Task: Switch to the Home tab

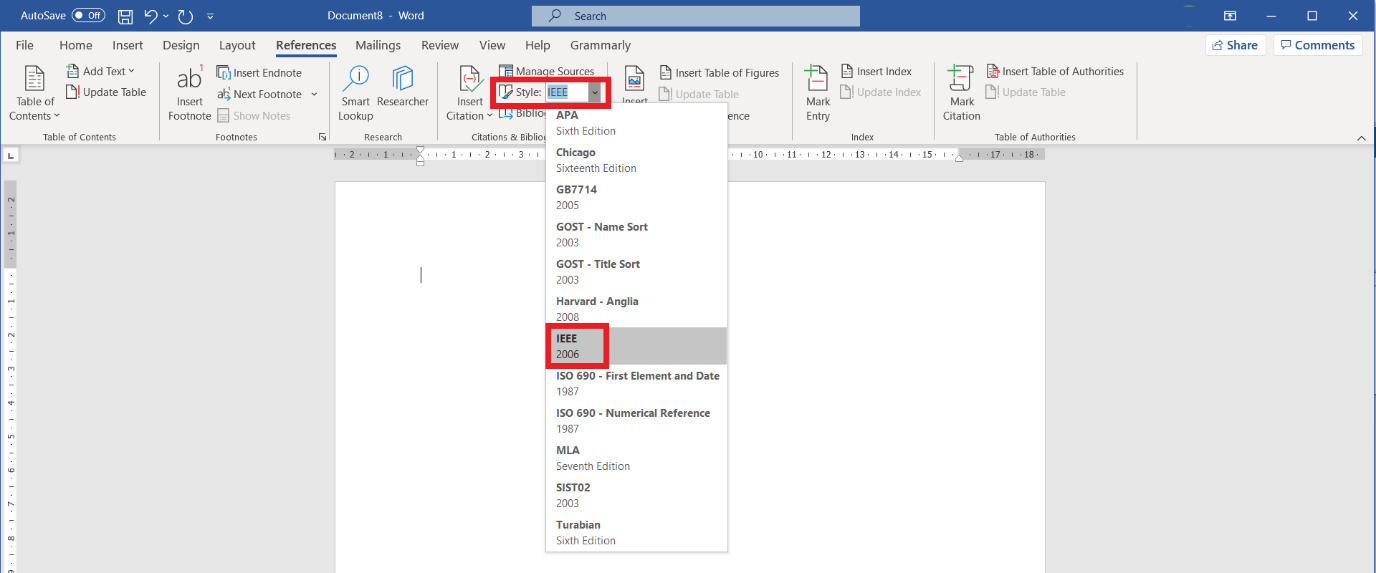Action: coord(76,45)
